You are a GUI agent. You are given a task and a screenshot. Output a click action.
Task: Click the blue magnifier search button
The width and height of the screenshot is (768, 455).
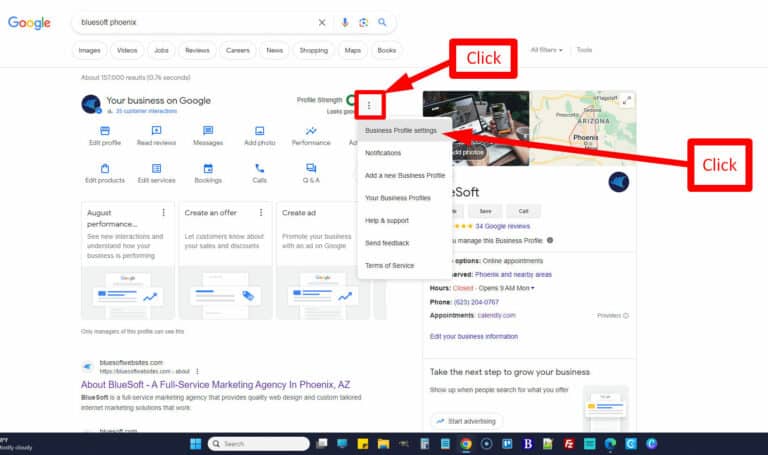tap(382, 22)
